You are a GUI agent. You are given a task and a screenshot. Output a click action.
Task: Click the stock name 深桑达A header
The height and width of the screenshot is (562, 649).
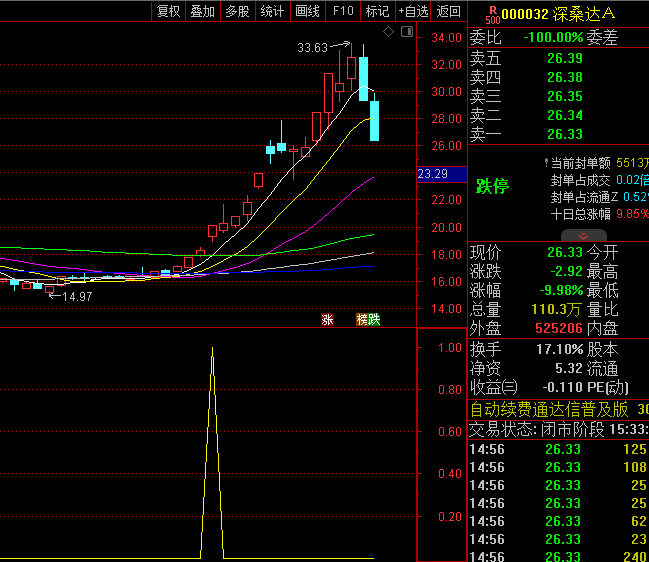pyautogui.click(x=587, y=12)
